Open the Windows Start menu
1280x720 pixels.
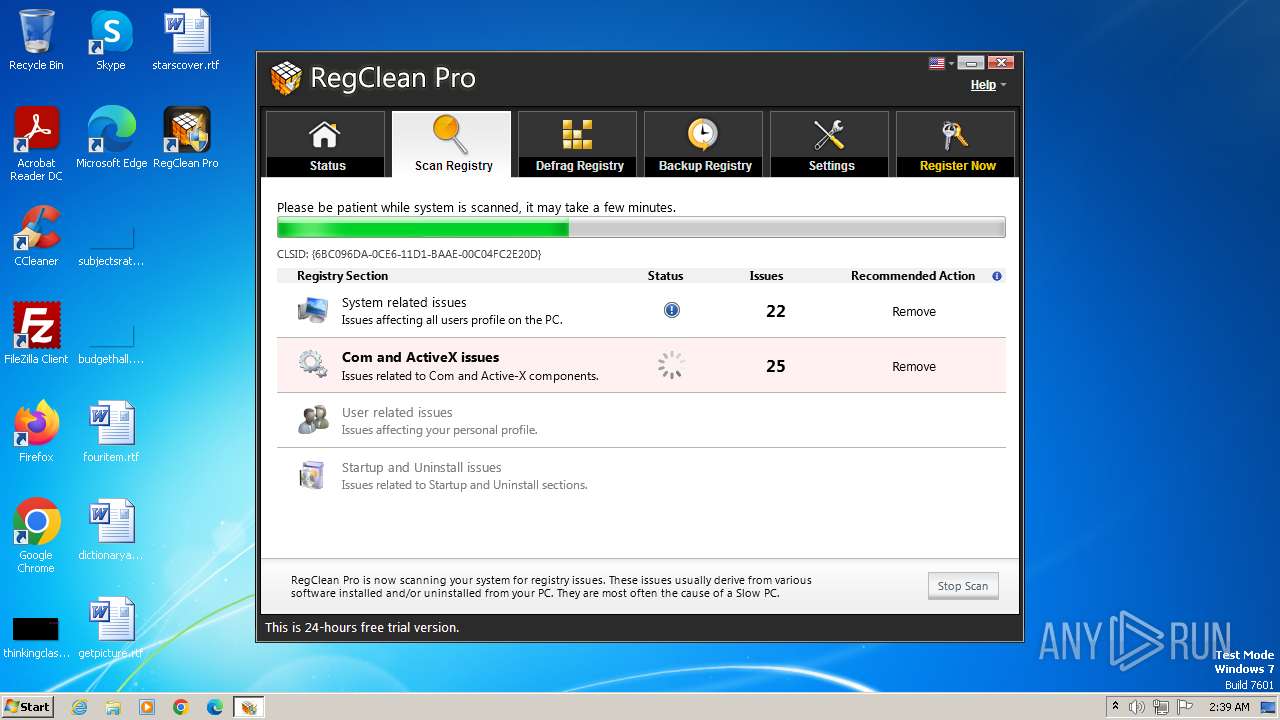(27, 706)
